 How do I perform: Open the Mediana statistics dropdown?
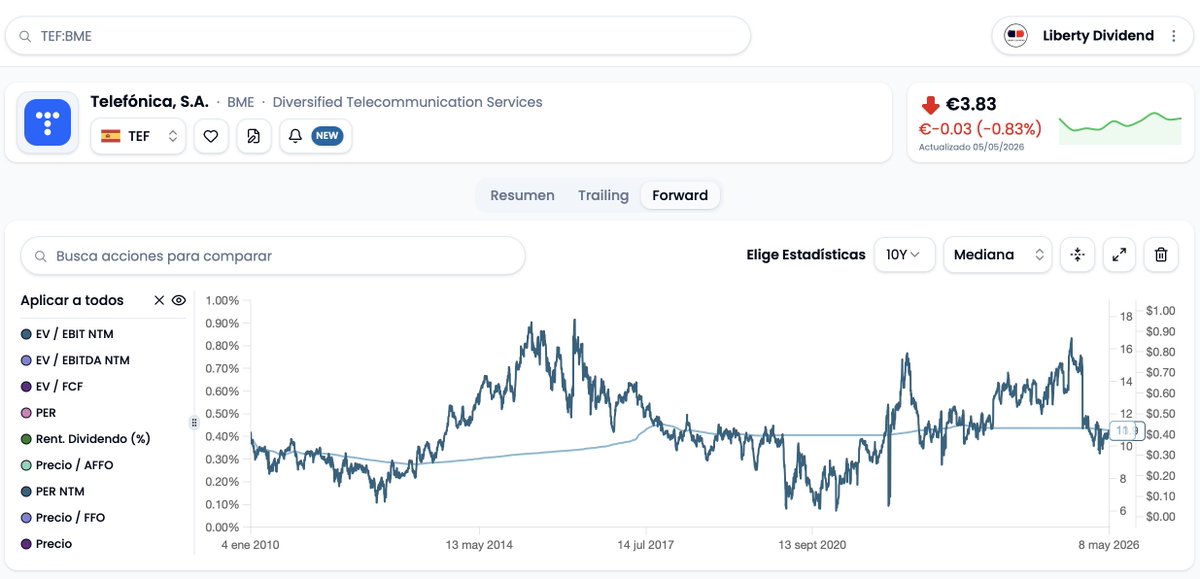pyautogui.click(x=997, y=255)
